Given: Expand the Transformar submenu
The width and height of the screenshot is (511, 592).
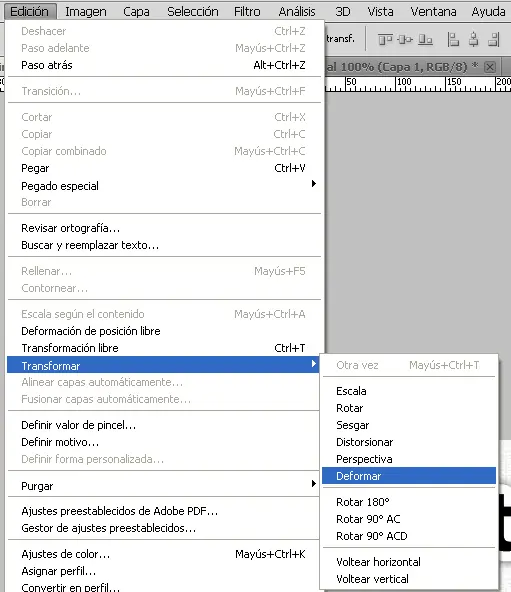Looking at the screenshot, I should [x=164, y=365].
